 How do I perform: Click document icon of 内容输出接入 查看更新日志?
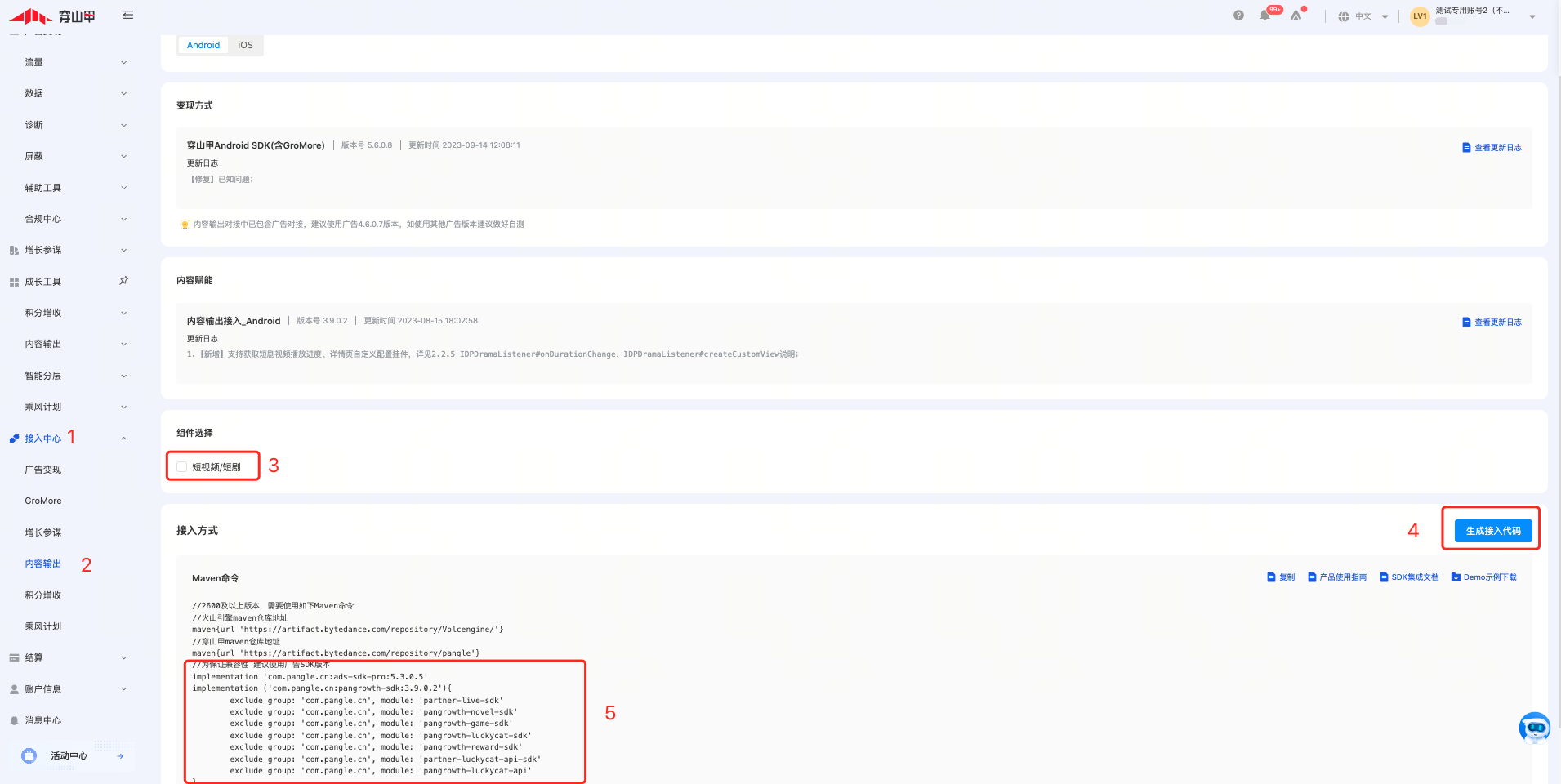click(x=1466, y=323)
